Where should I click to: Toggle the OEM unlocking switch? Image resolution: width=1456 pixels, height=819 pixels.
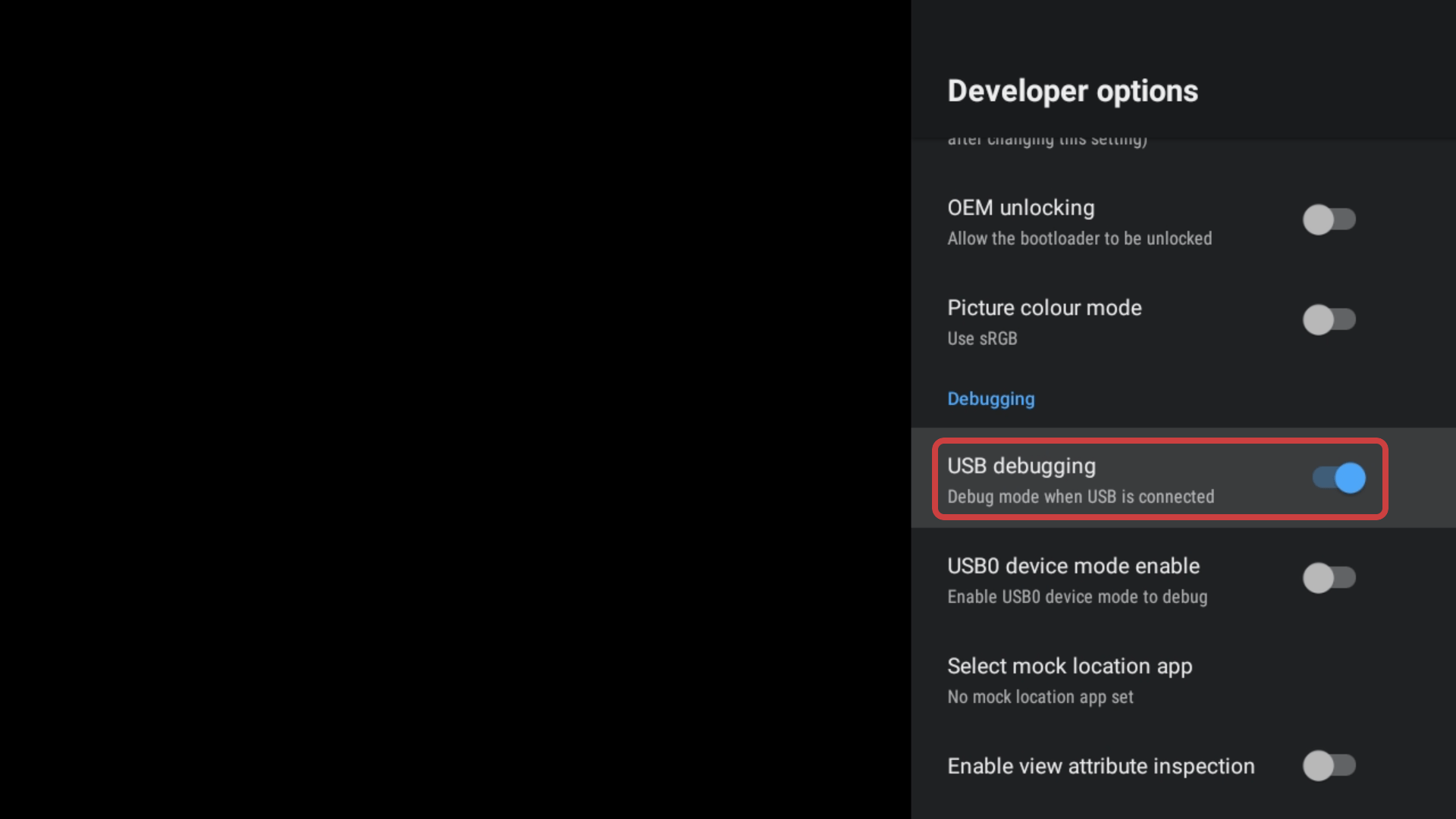point(1329,220)
